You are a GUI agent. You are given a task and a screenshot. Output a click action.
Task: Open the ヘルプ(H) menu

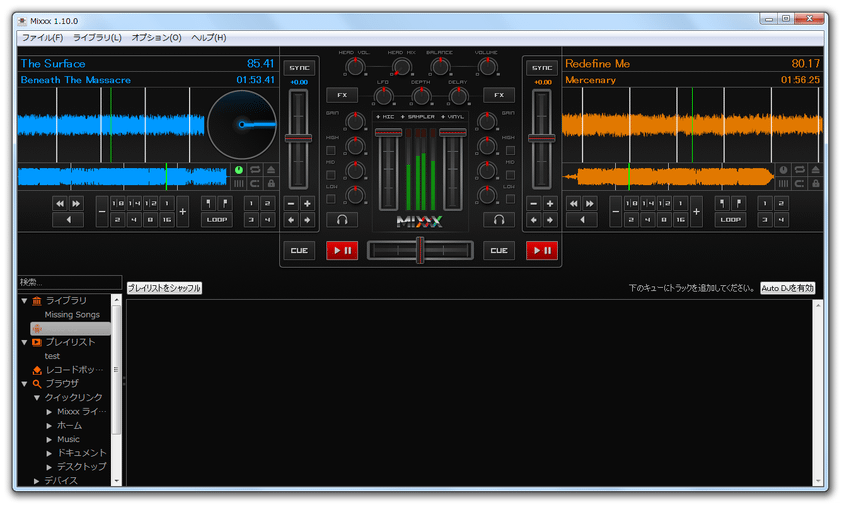pos(209,38)
